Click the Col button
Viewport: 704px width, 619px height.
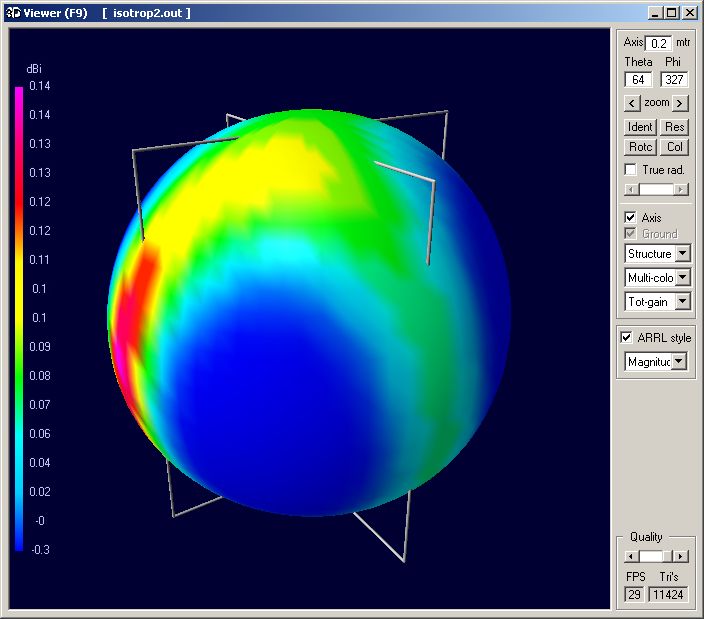coord(675,147)
